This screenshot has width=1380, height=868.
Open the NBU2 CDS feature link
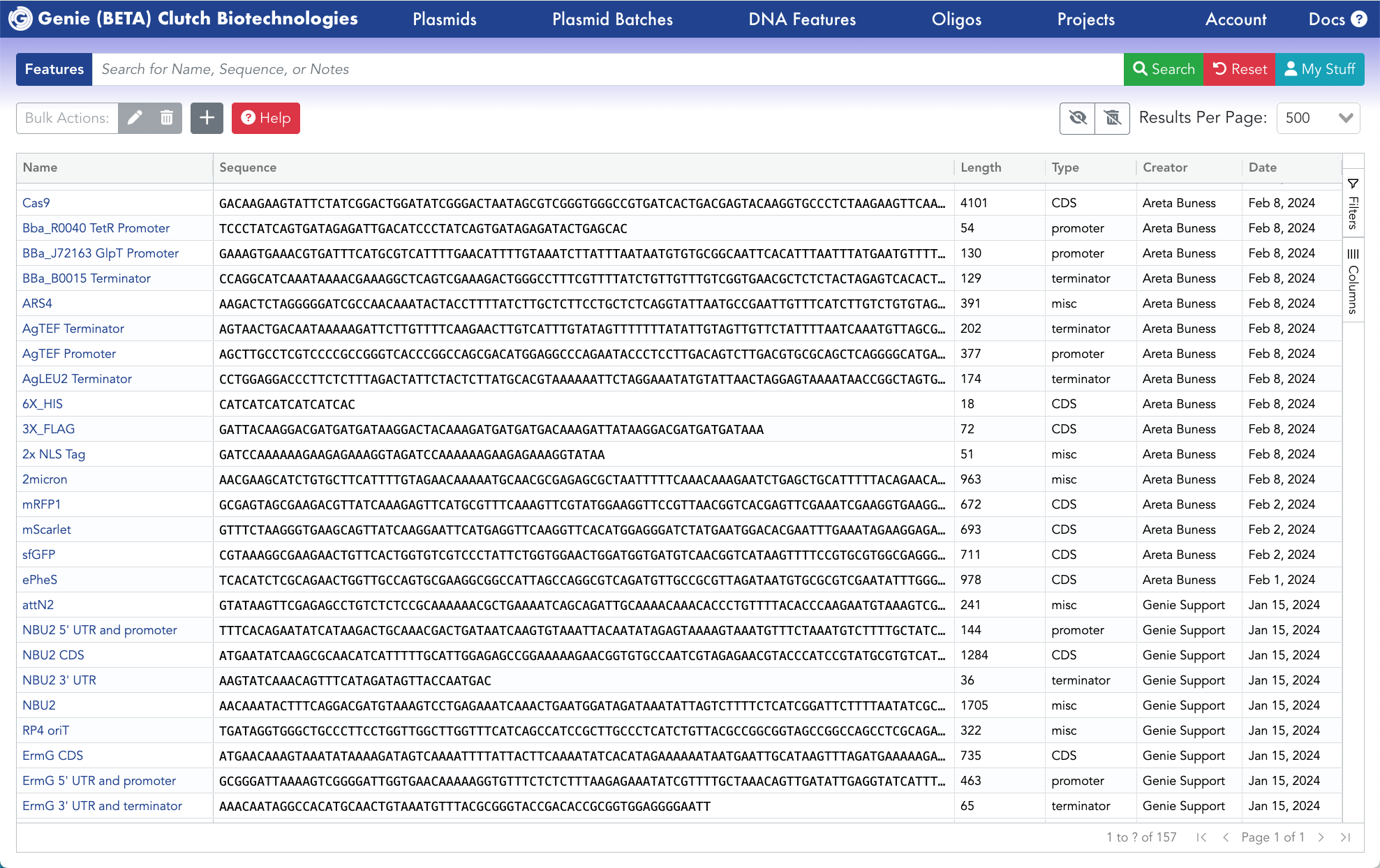[53, 655]
